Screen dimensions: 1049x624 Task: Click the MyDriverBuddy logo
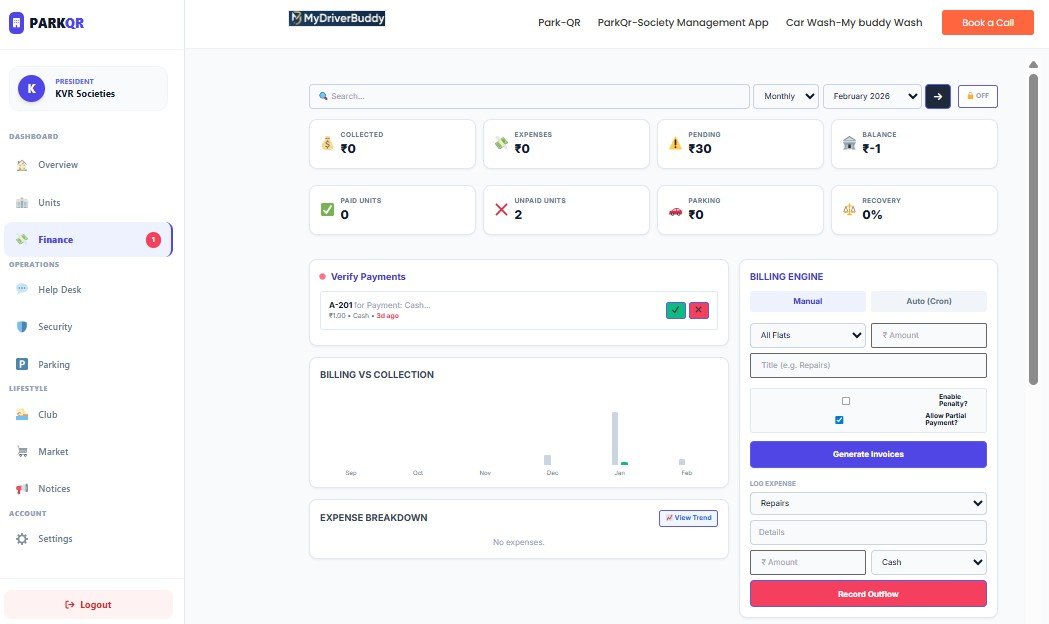(337, 19)
